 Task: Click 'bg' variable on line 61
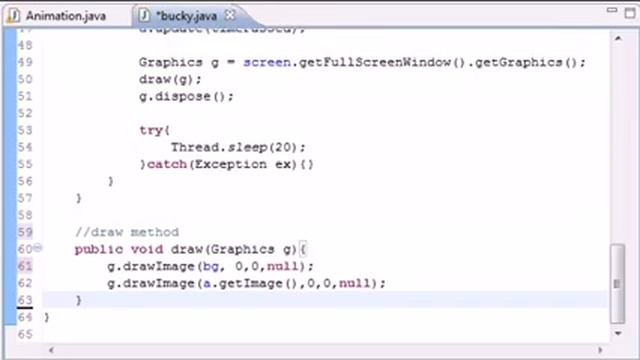click(x=211, y=266)
